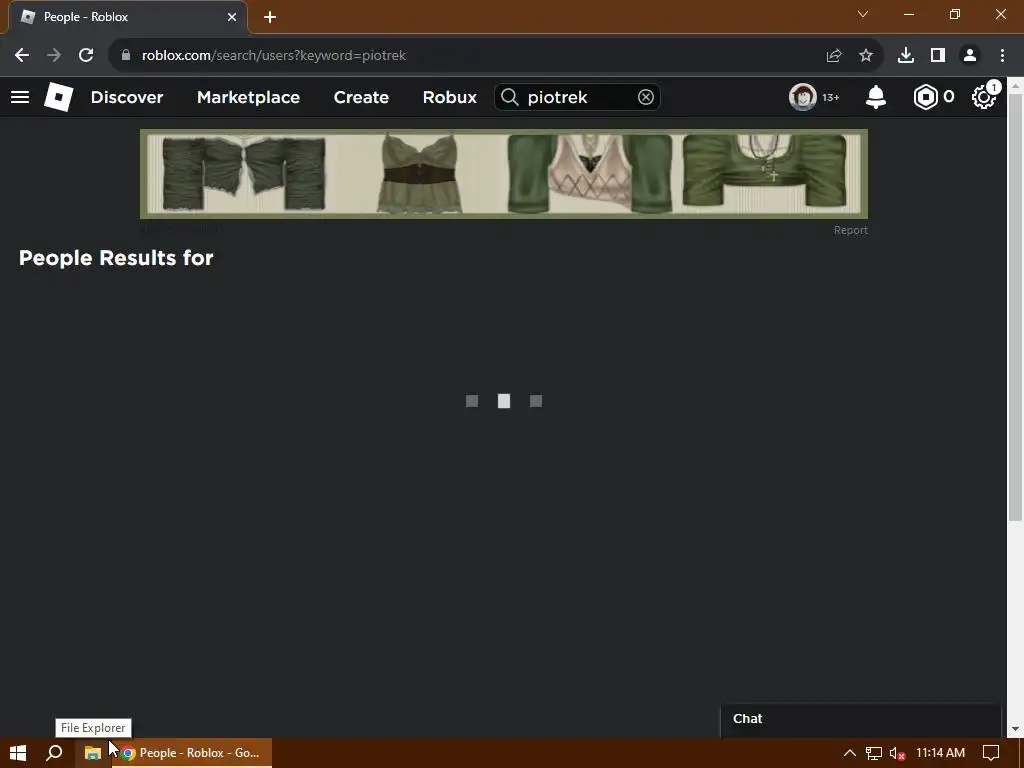Open network status in the tray
Screen dimensions: 1024x768
click(874, 753)
